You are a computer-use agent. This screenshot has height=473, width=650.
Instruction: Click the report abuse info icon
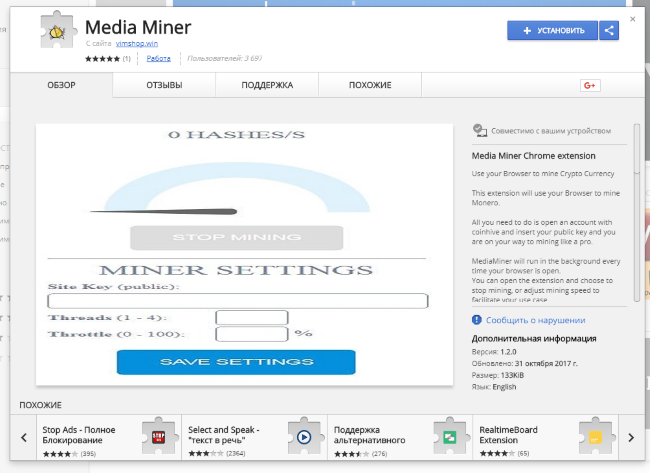(x=477, y=320)
